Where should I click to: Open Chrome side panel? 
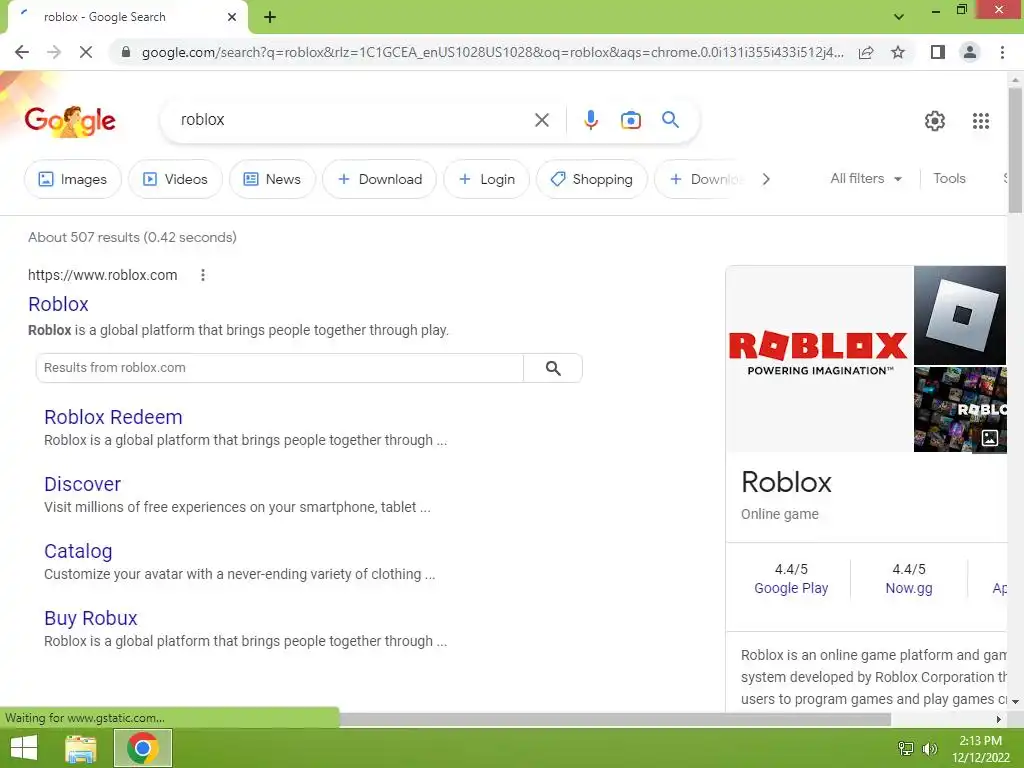[938, 52]
